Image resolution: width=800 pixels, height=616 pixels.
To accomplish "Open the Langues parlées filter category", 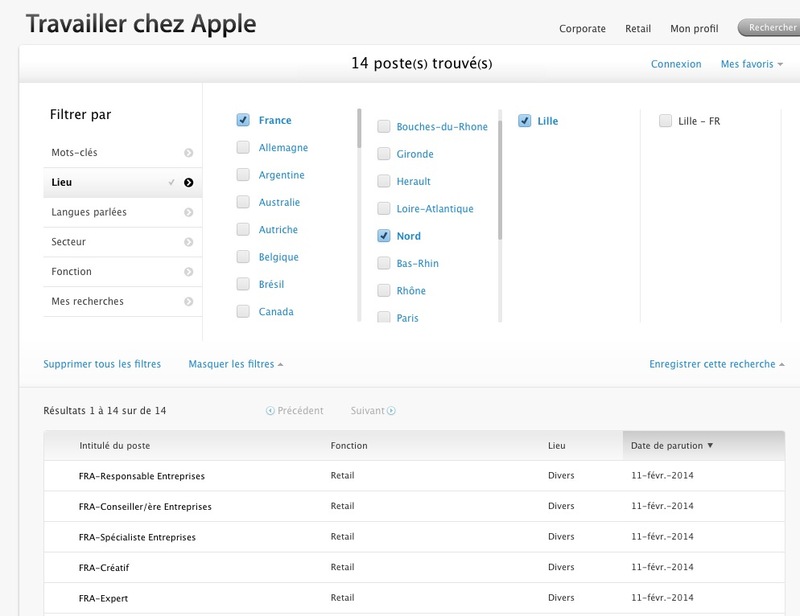I will 122,212.
